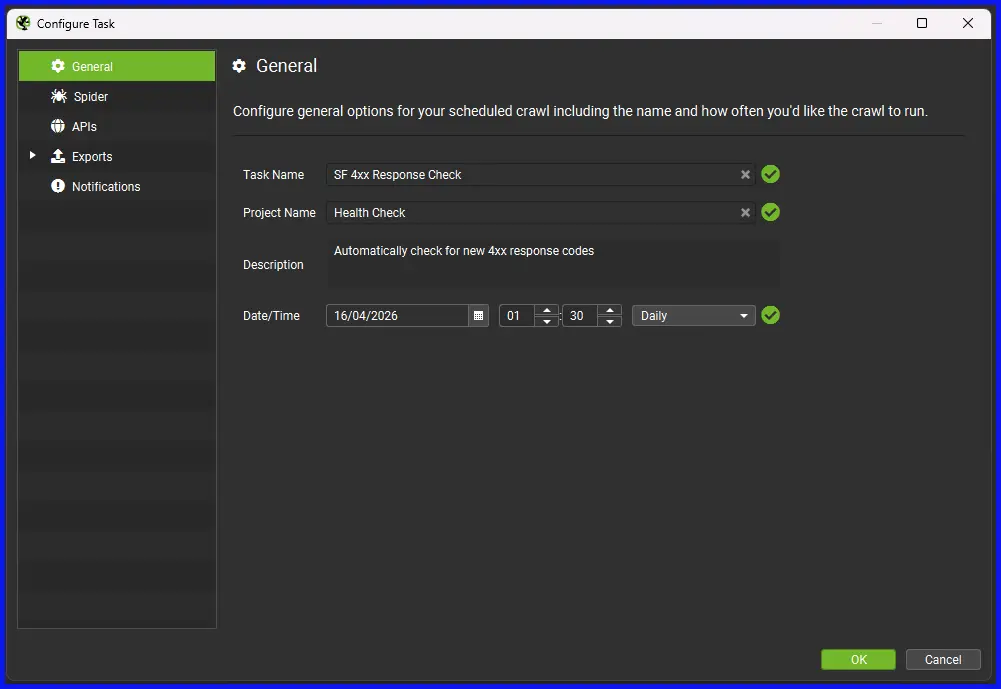Viewport: 1001px width, 689px height.
Task: Open the Notifications settings section
Action: click(x=117, y=186)
